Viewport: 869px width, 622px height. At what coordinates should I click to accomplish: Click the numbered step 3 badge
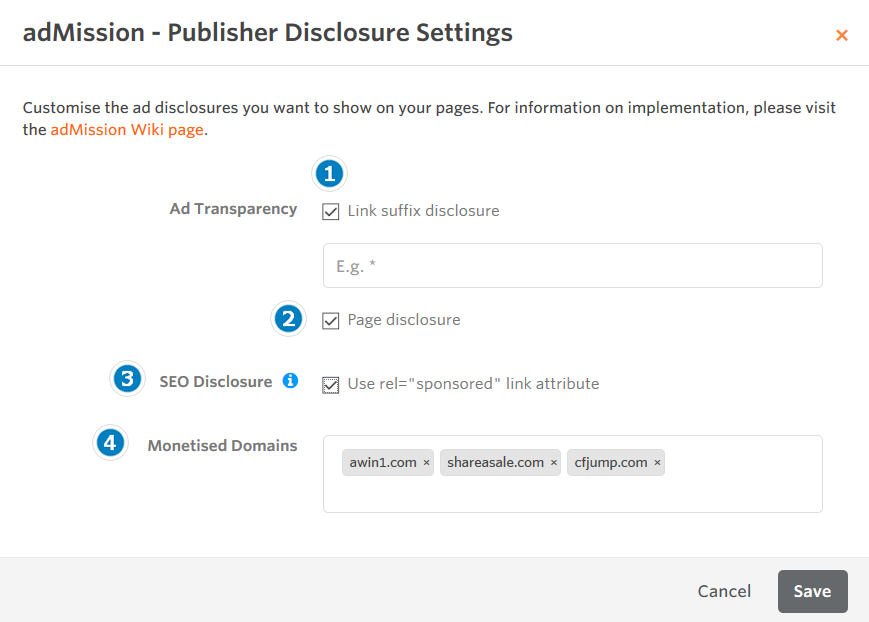point(126,379)
